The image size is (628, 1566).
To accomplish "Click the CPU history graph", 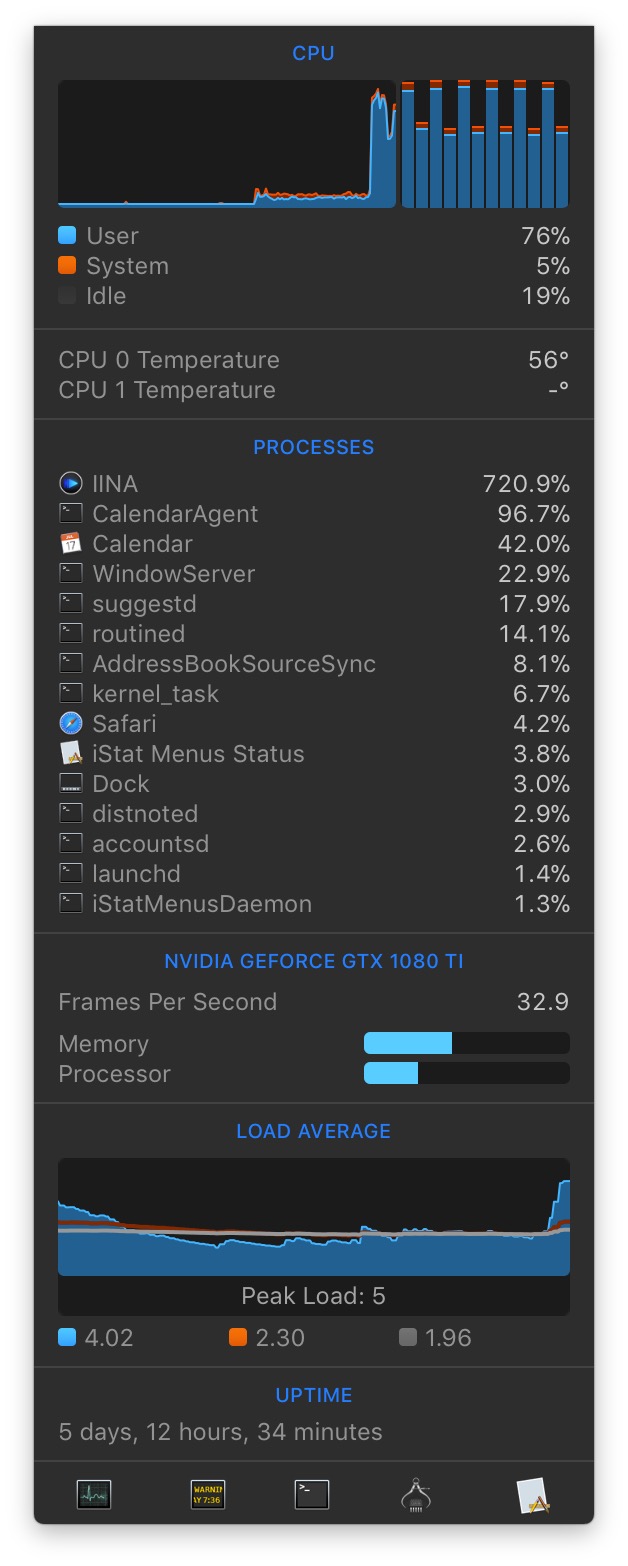I will (227, 144).
